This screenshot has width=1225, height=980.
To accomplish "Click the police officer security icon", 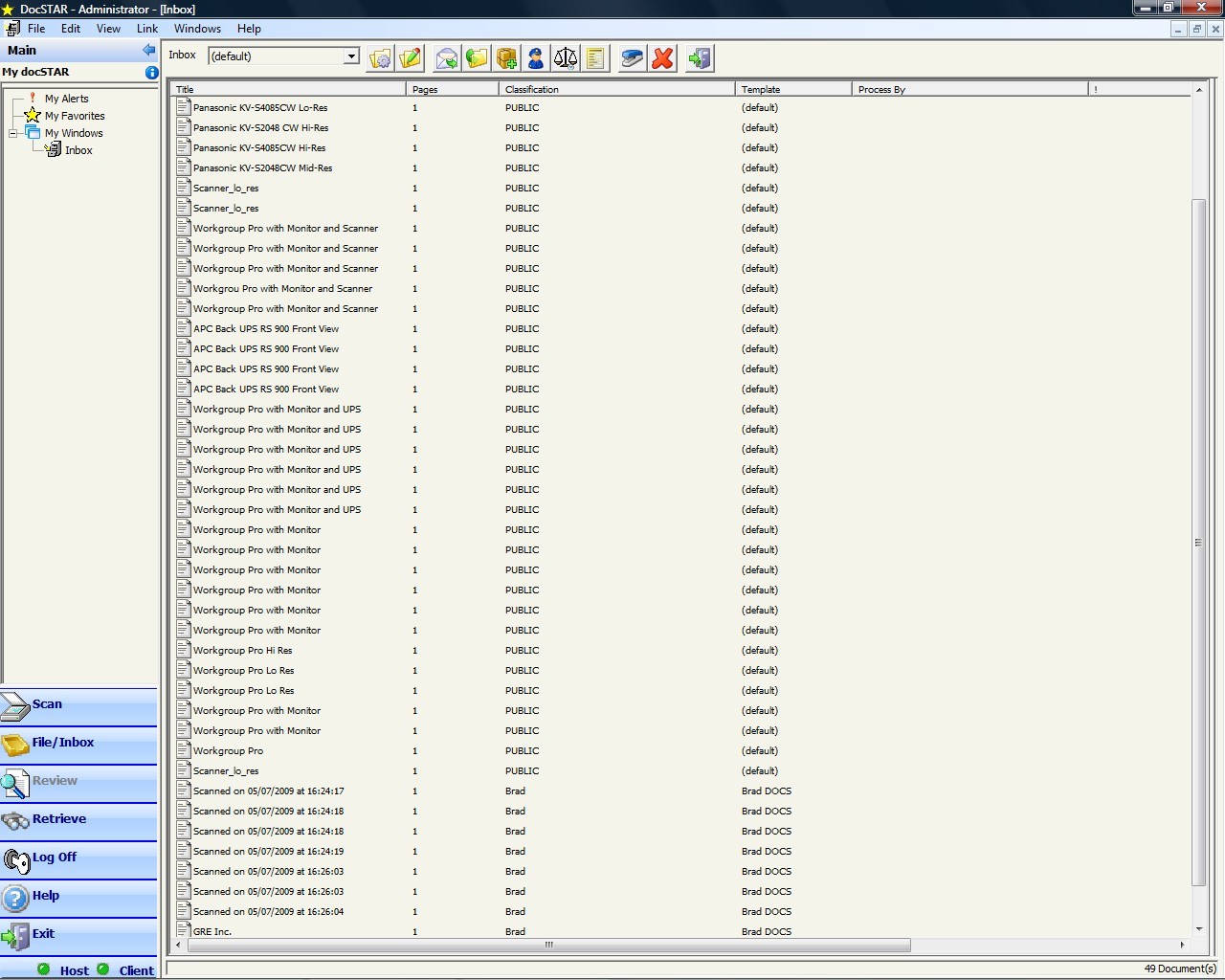I will pyautogui.click(x=536, y=58).
